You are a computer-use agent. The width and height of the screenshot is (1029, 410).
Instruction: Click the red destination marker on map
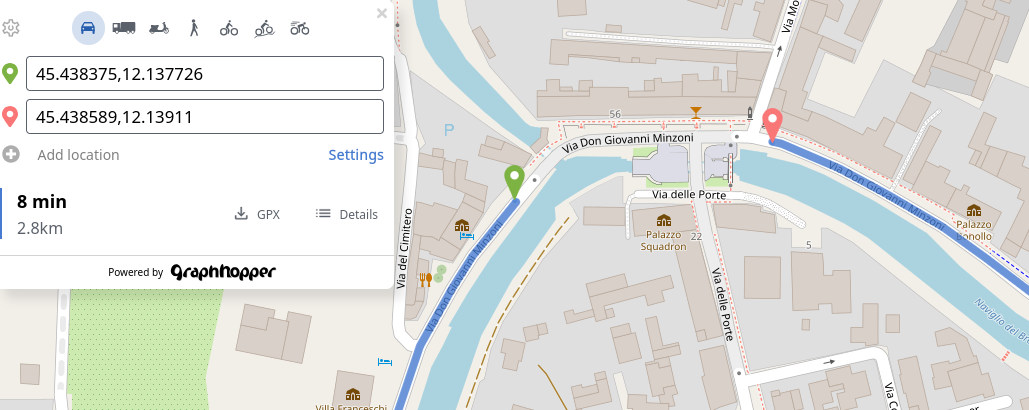773,125
